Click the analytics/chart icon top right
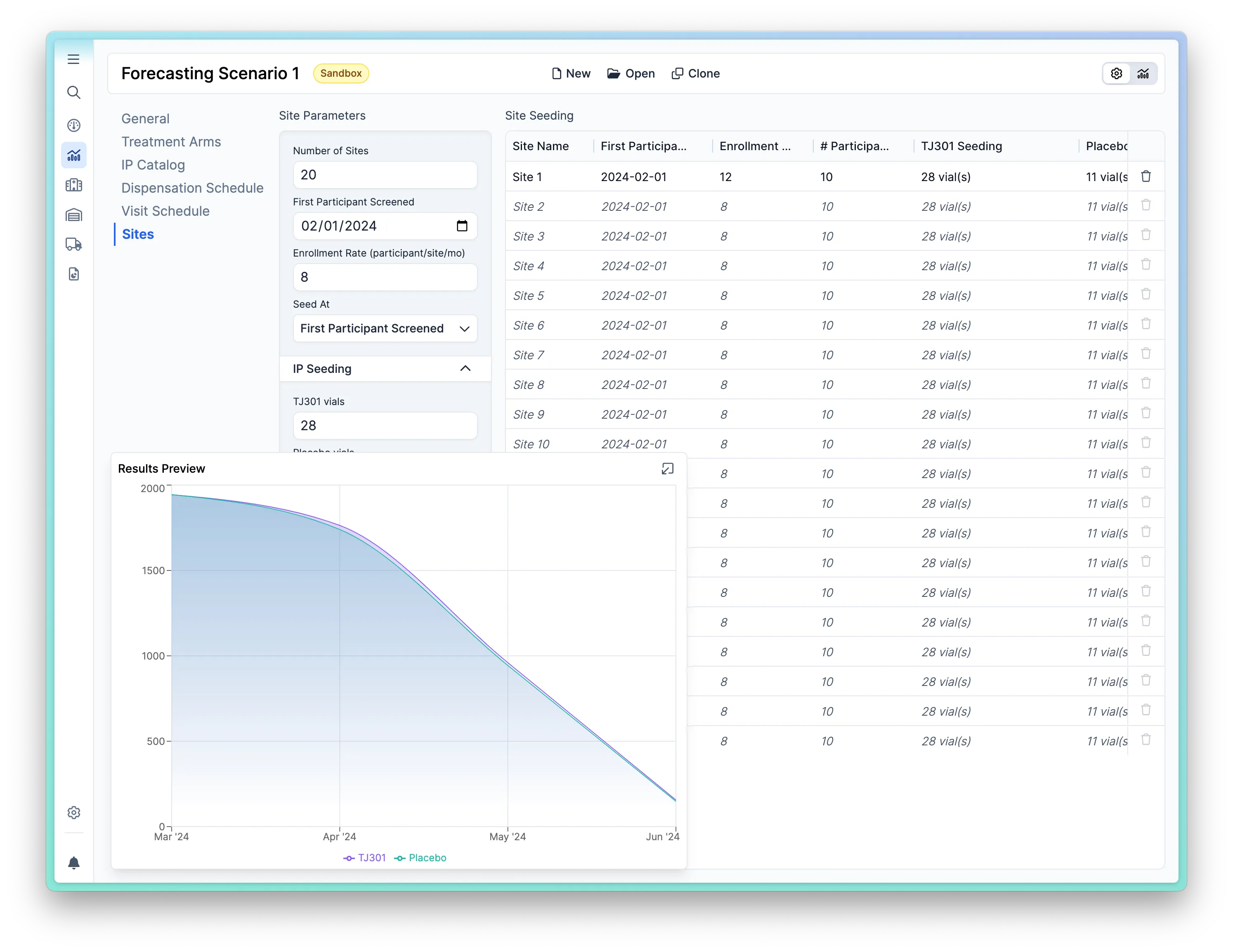Image resolution: width=1233 pixels, height=952 pixels. click(1144, 73)
